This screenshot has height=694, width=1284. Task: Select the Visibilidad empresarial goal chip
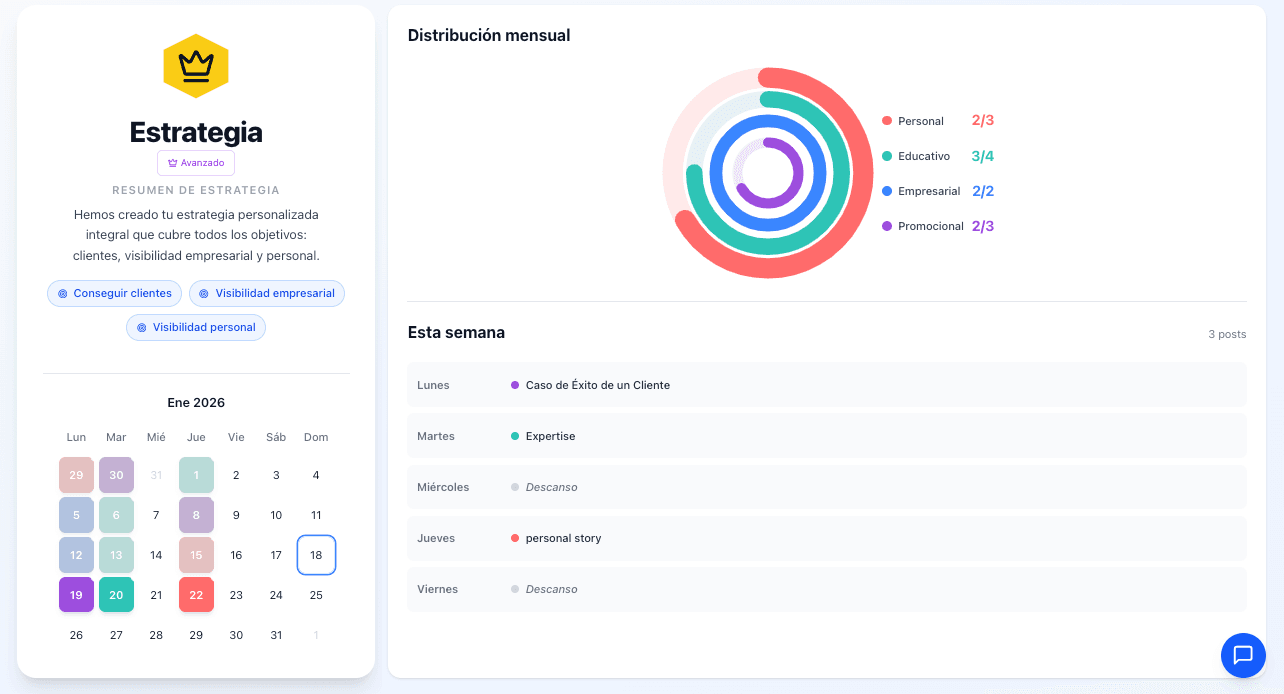267,293
